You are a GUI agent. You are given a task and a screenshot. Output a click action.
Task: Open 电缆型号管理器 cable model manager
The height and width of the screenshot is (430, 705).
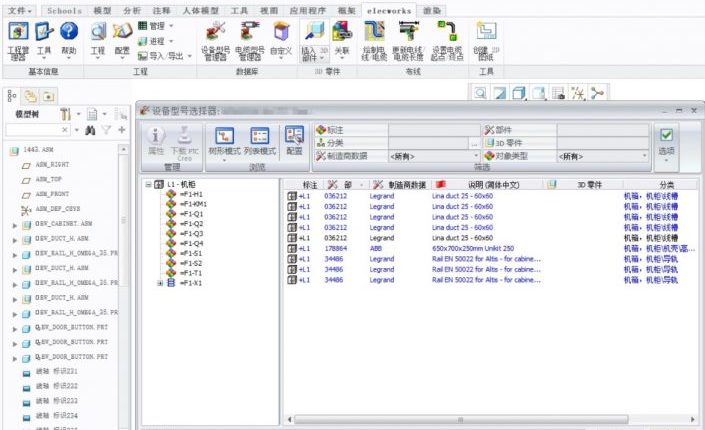250,31
